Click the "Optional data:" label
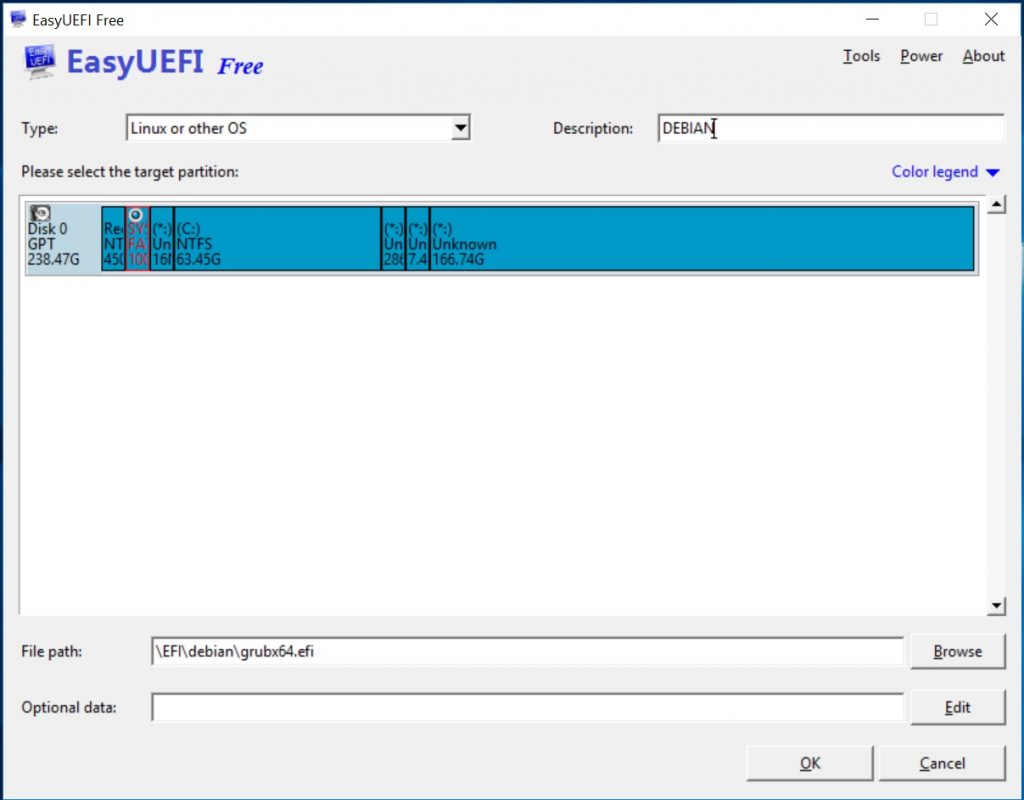 [69, 708]
